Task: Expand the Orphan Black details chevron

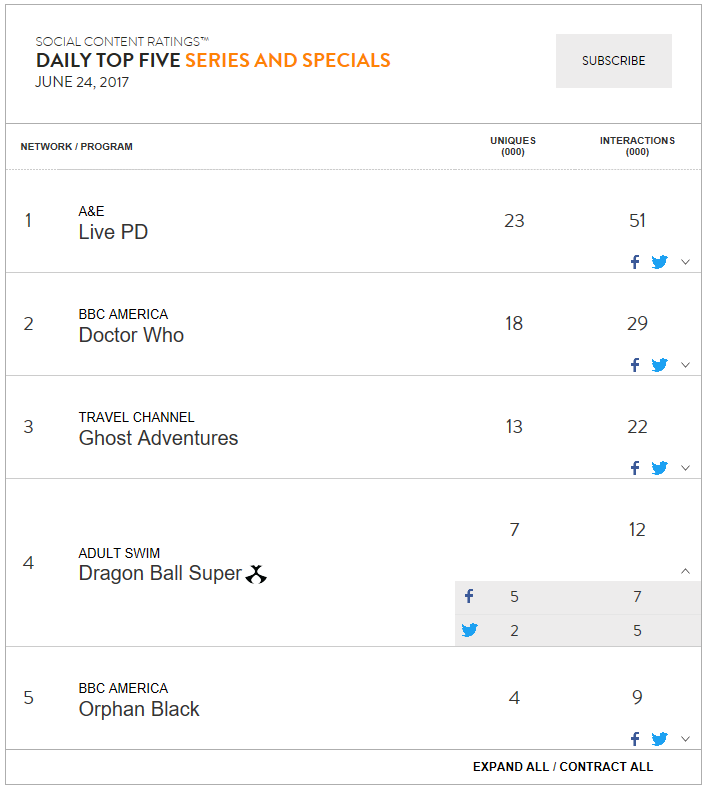Action: [685, 739]
